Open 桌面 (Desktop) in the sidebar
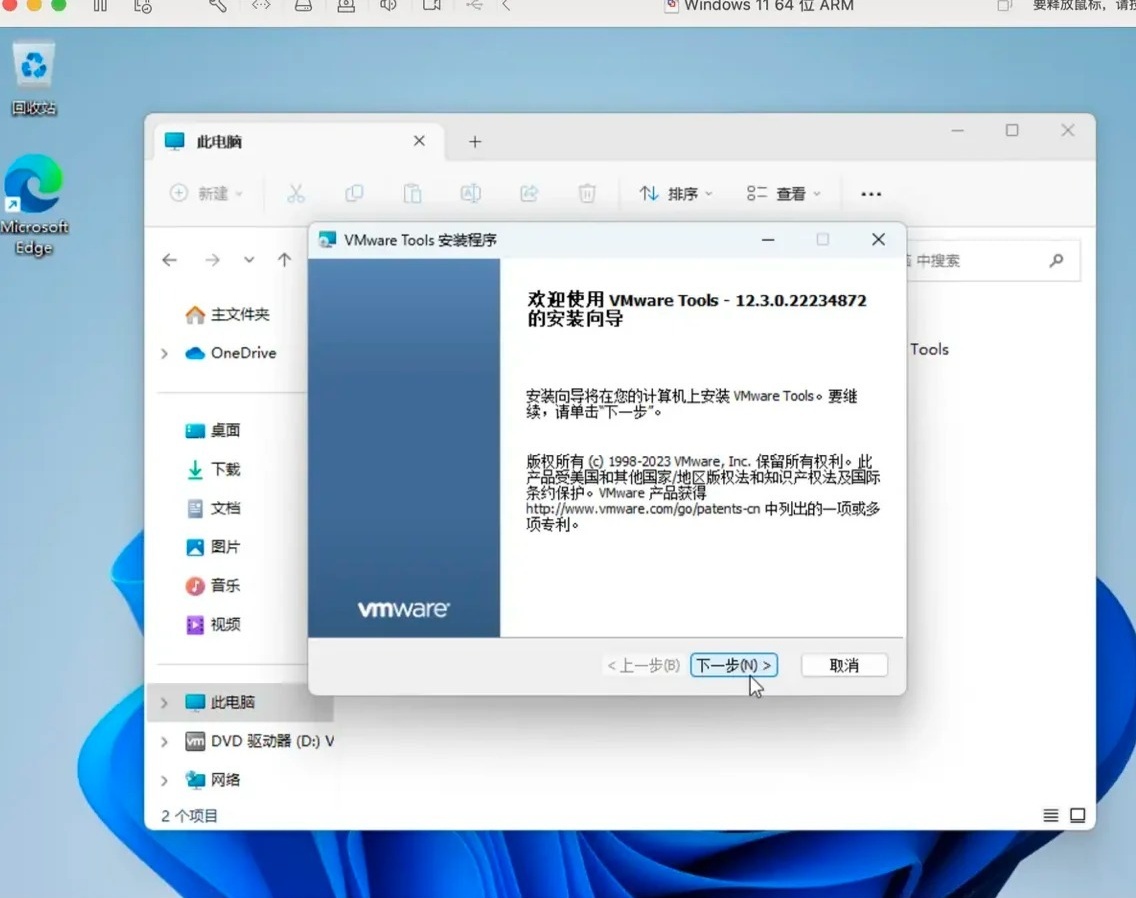The height and width of the screenshot is (898, 1136). click(212, 431)
